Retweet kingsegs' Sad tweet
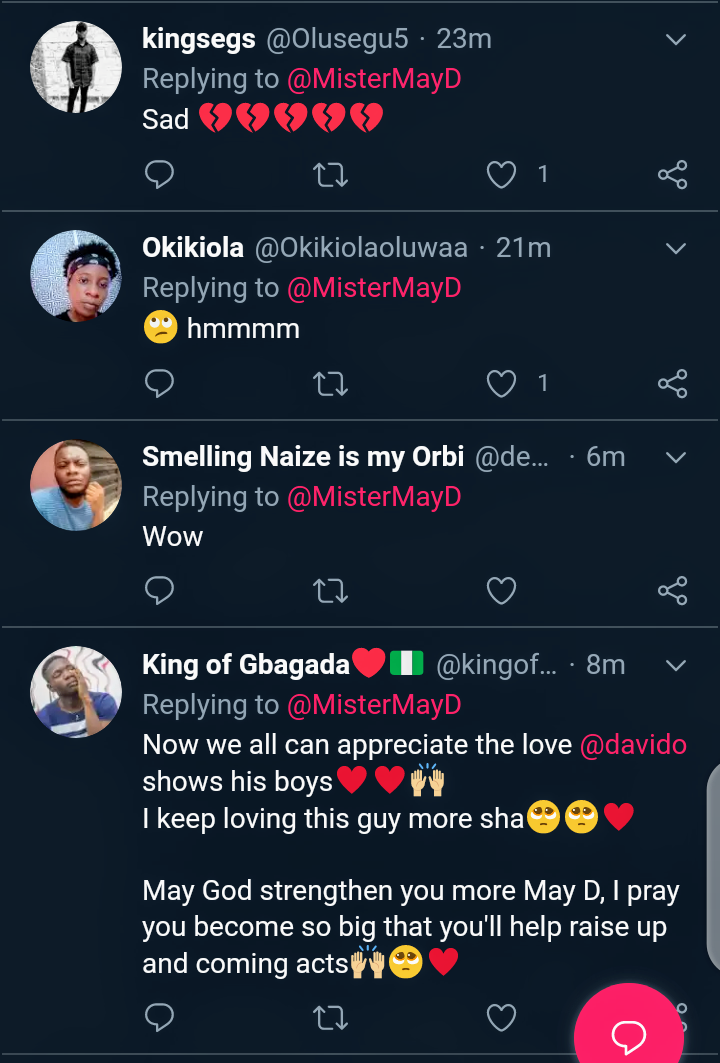Image resolution: width=720 pixels, height=1063 pixels. (330, 175)
